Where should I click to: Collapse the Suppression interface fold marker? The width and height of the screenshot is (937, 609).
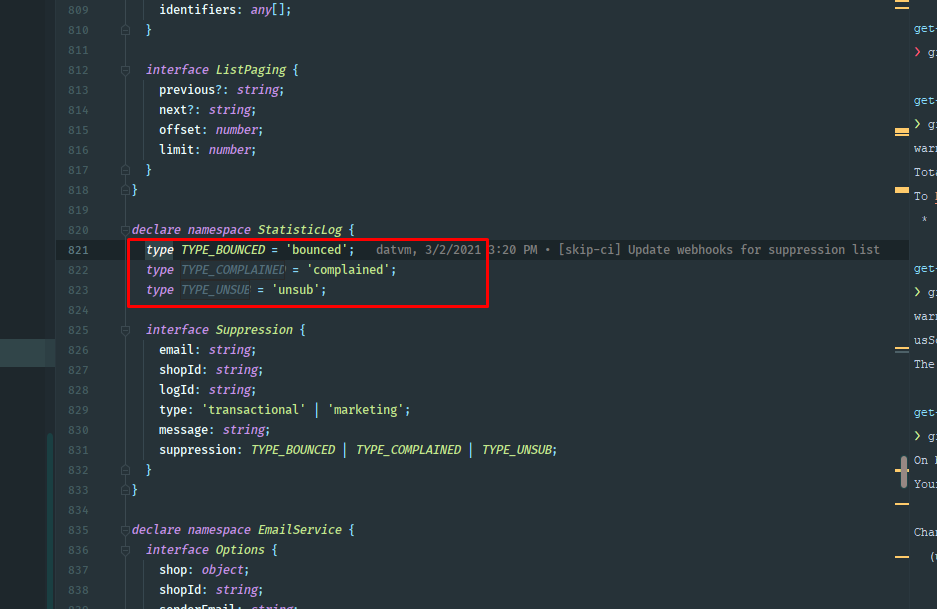(x=126, y=330)
